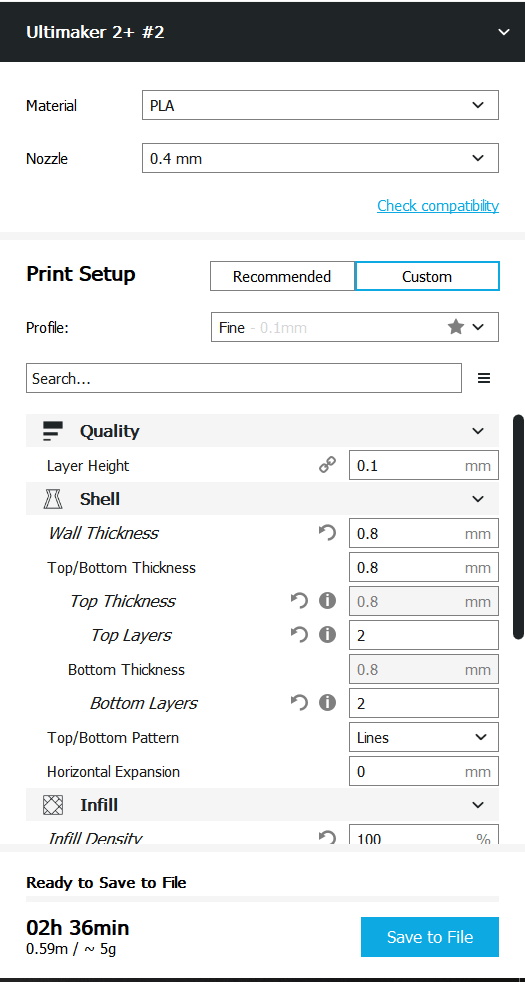Choose a Top/Bottom Pattern from Lines dropdown
The image size is (525, 982).
pos(424,737)
